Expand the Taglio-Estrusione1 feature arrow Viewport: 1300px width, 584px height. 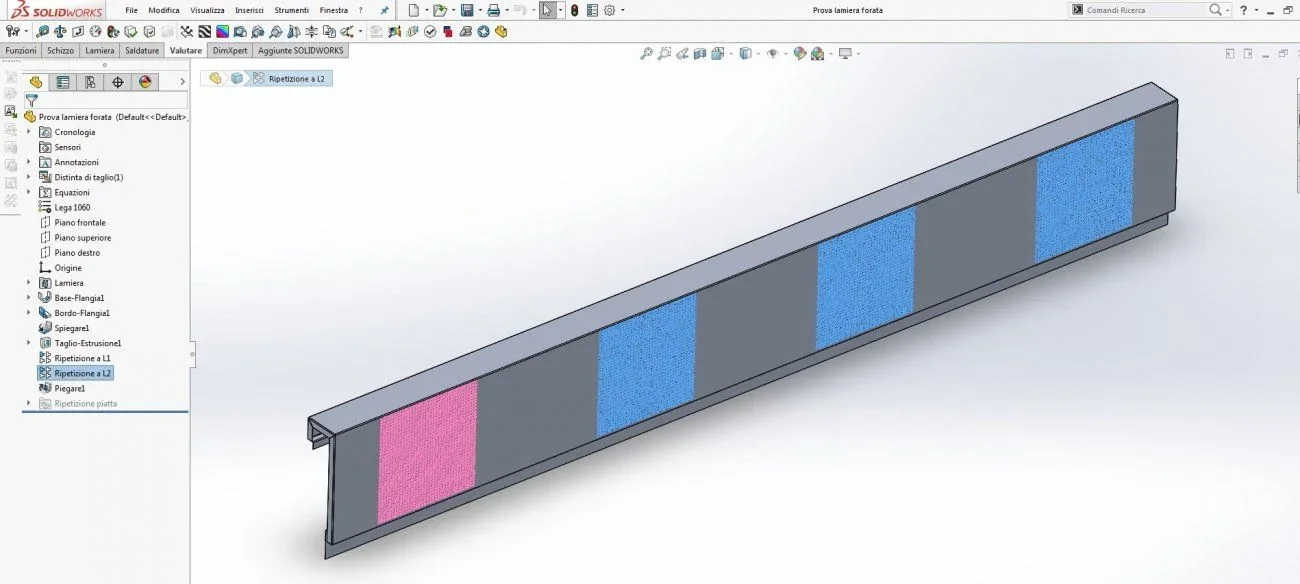point(28,343)
